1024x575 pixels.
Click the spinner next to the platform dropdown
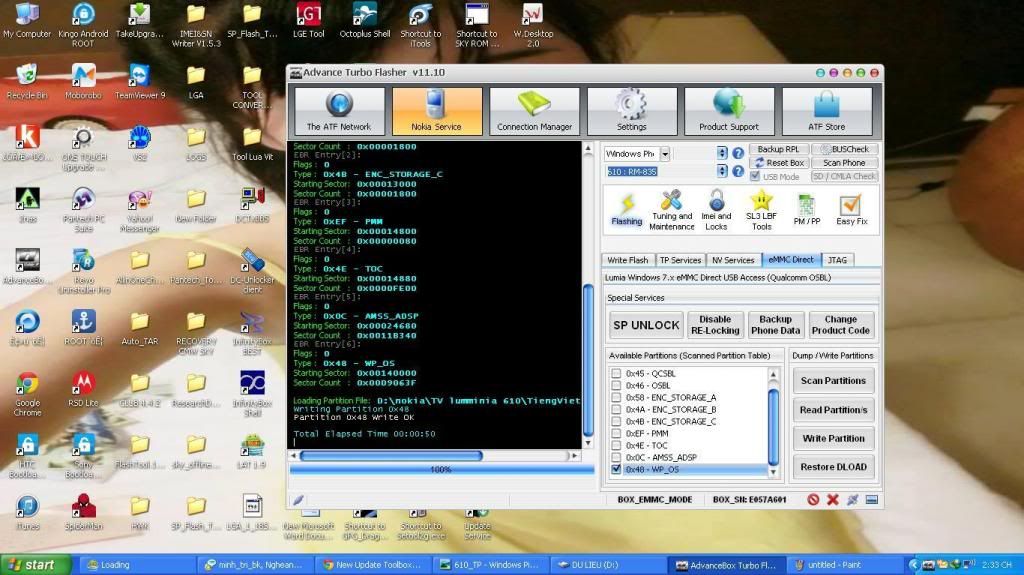(x=722, y=153)
